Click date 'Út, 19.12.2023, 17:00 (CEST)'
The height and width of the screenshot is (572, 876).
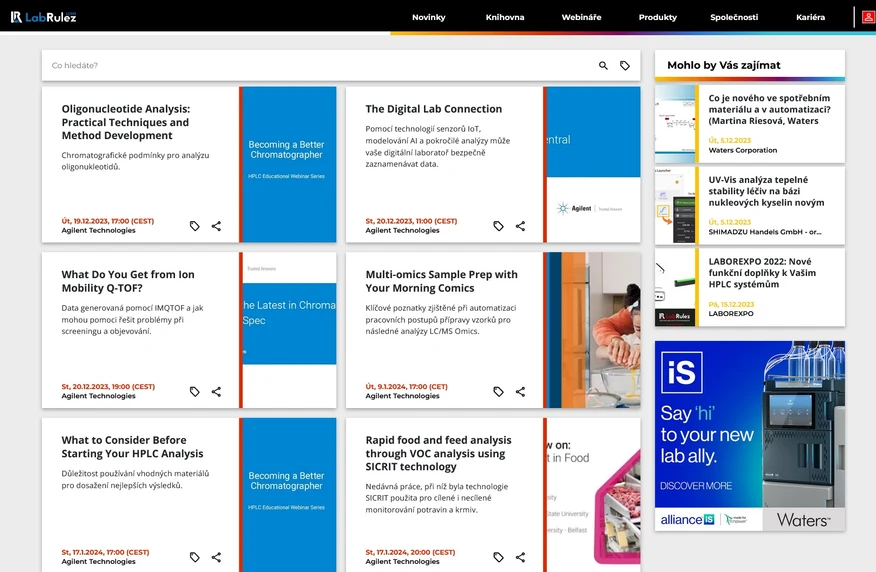click(x=108, y=221)
